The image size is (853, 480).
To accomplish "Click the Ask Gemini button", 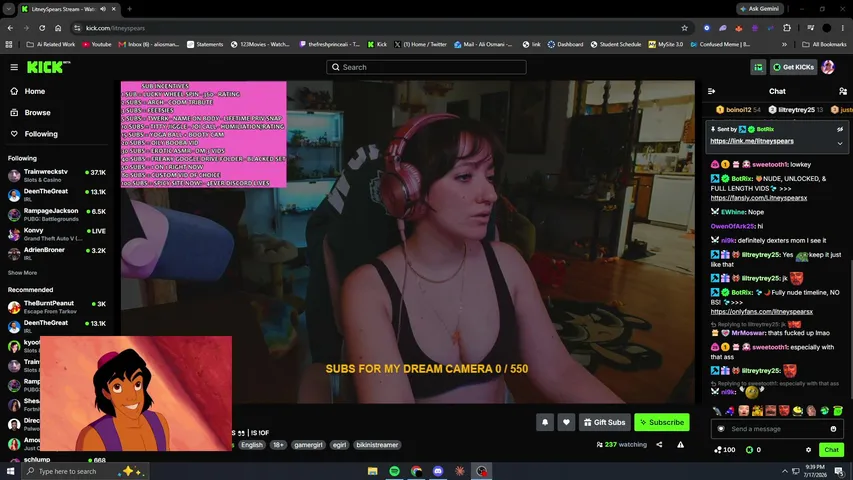I will coord(760,9).
